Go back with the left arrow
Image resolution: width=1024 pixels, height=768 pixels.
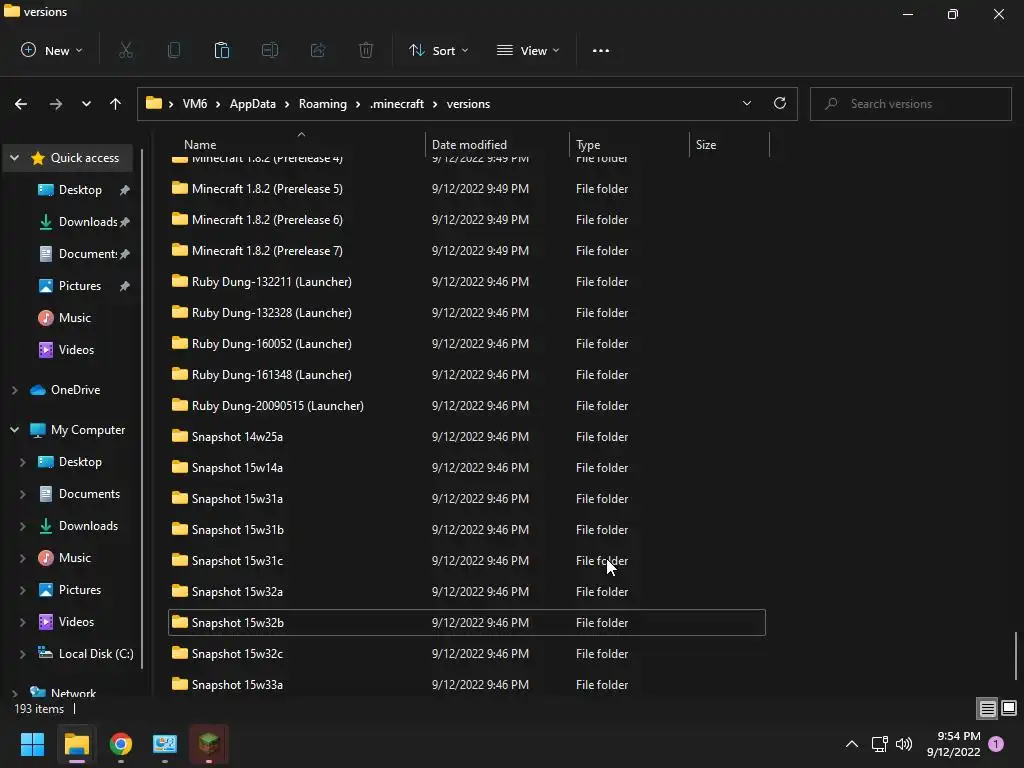click(x=21, y=104)
